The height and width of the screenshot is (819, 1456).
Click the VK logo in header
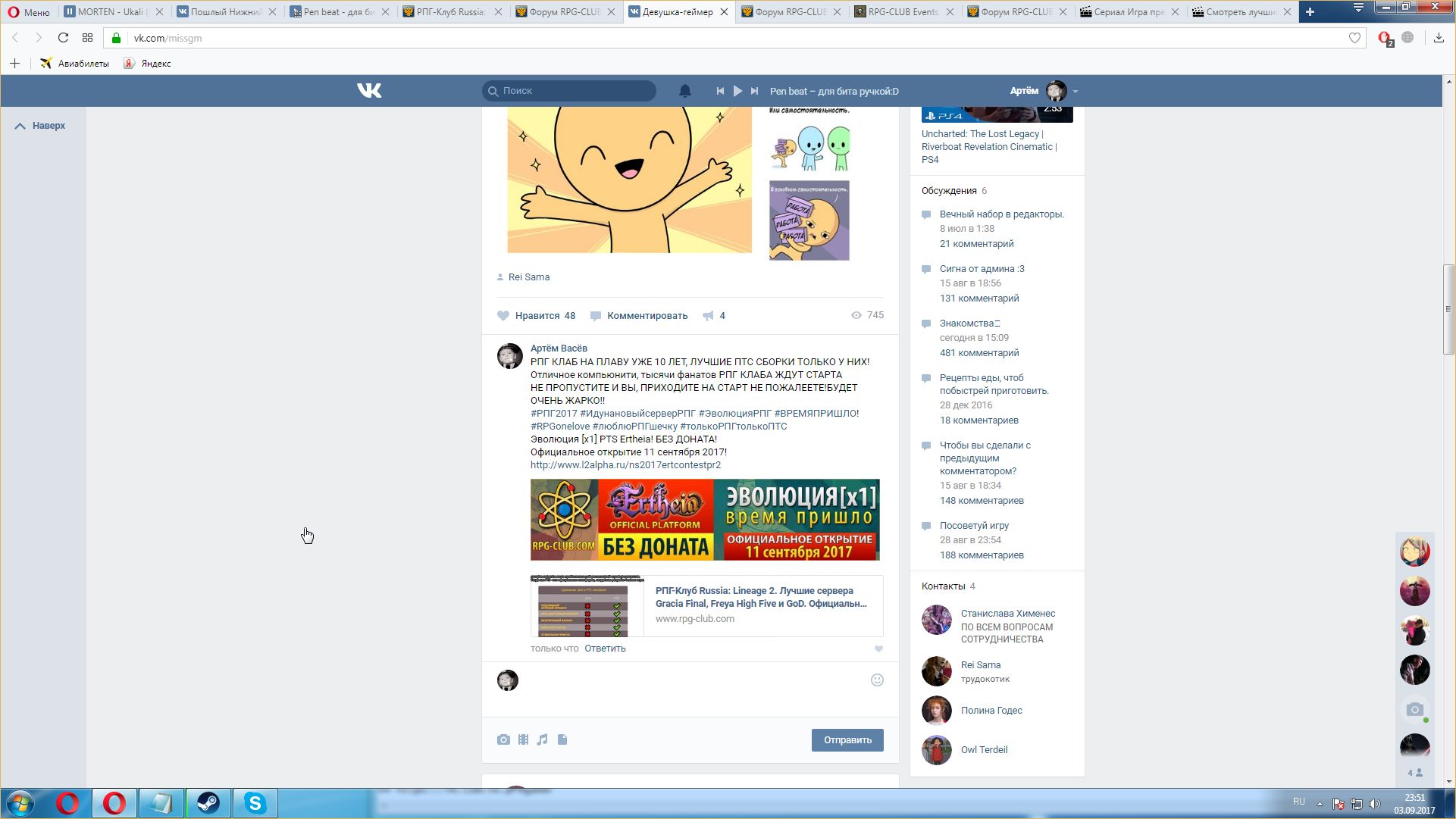(369, 91)
